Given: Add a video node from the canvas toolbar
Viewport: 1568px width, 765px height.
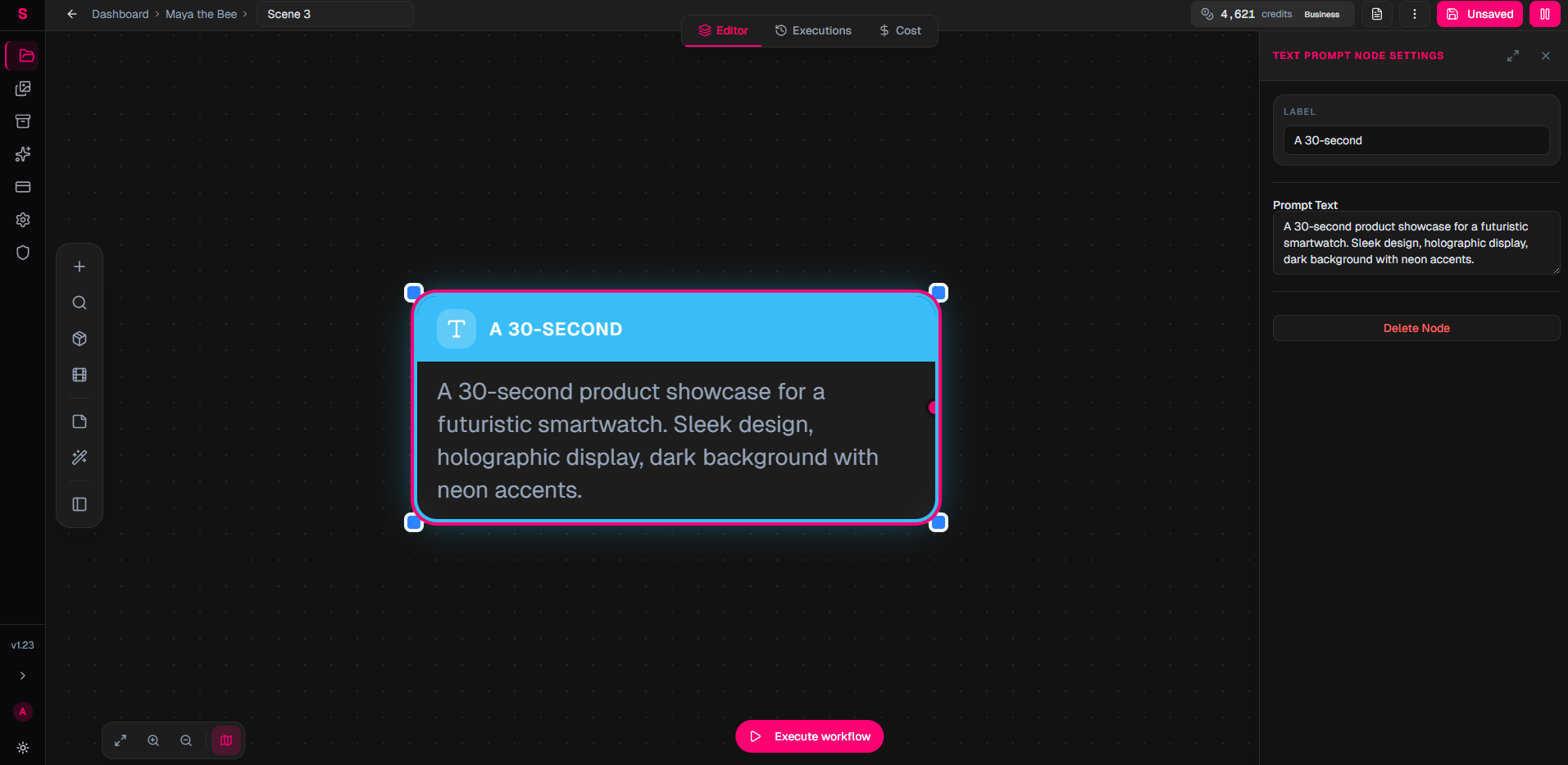Looking at the screenshot, I should tap(79, 374).
